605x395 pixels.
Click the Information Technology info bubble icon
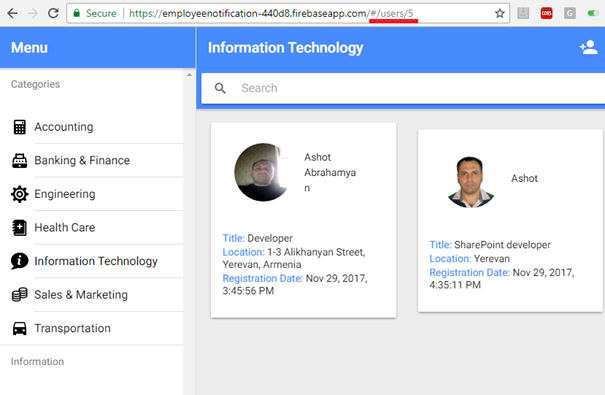[20, 261]
